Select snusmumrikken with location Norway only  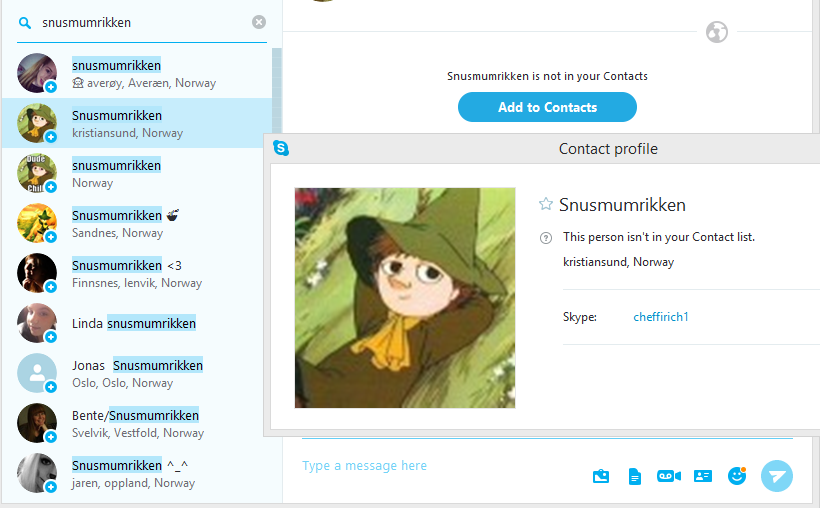coord(137,173)
